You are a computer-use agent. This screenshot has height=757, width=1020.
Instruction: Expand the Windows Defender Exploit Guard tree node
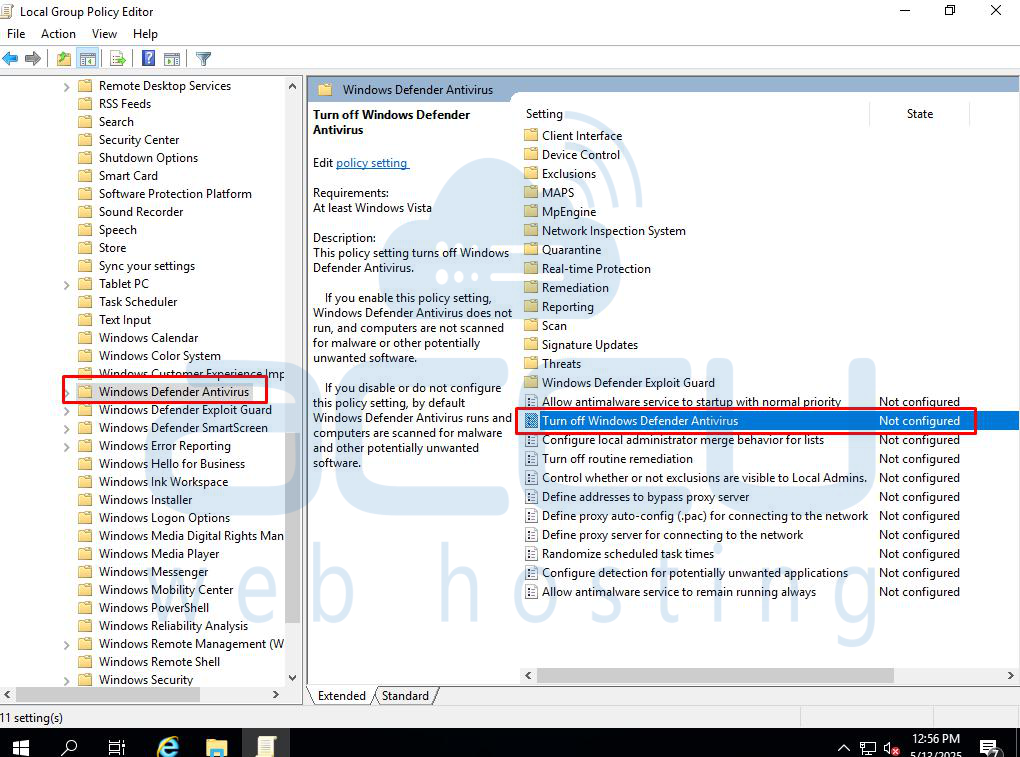66,411
